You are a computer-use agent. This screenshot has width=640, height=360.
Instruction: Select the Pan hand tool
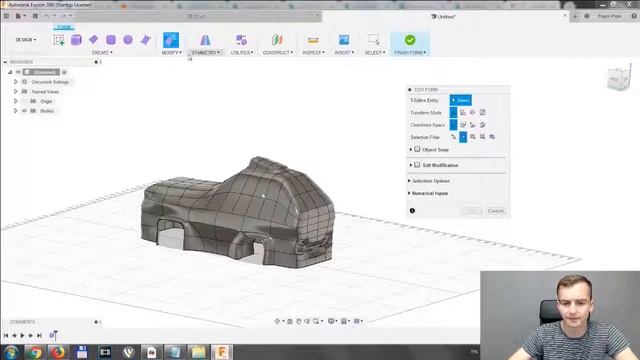299,321
